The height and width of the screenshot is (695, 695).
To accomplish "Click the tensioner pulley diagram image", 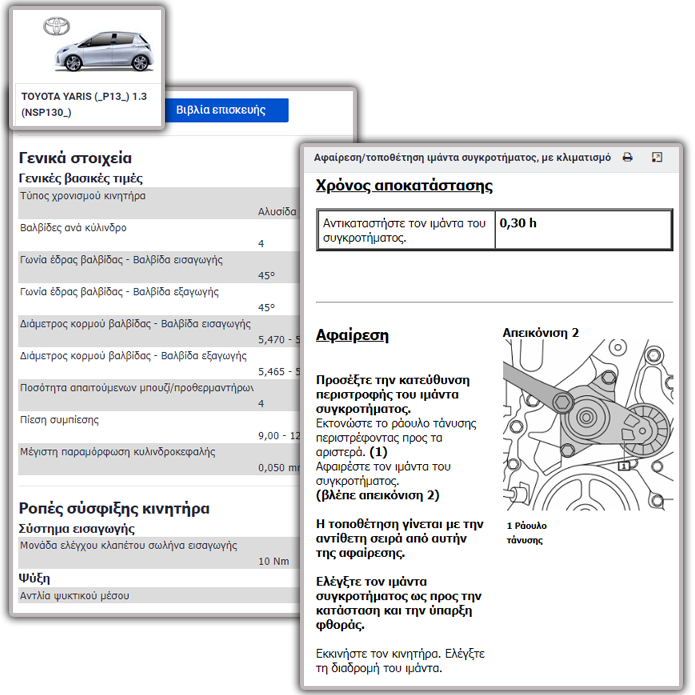I will click(x=588, y=425).
